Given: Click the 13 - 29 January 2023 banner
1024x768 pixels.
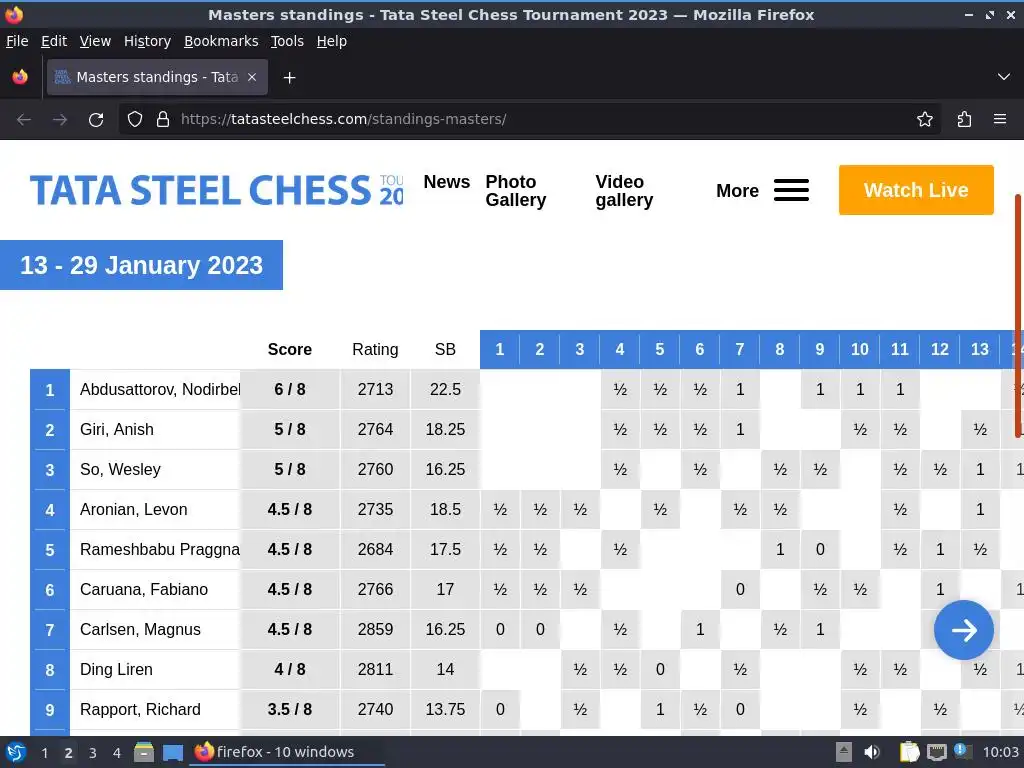Looking at the screenshot, I should coord(141,265).
